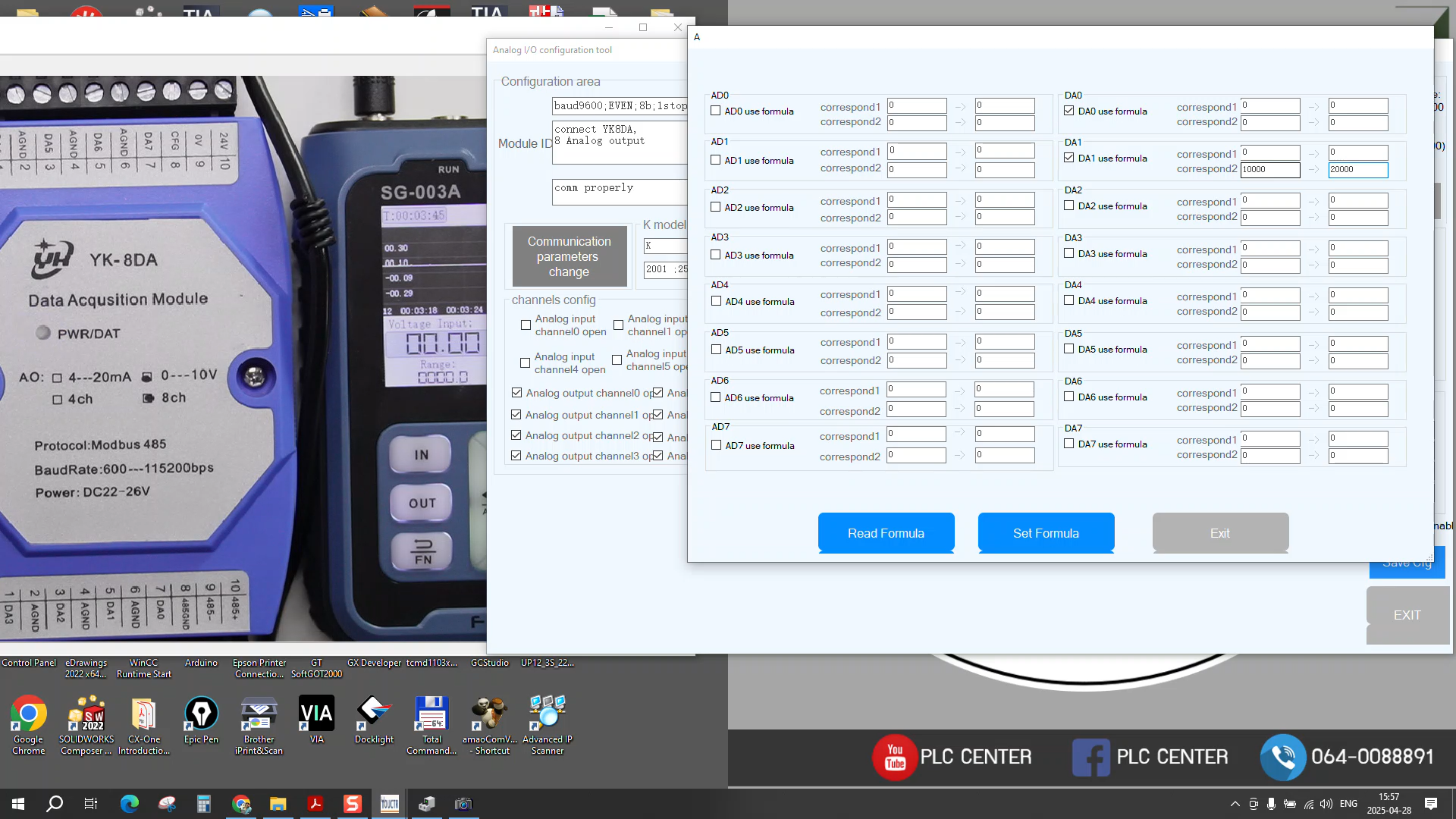Image resolution: width=1456 pixels, height=819 pixels.
Task: Open VIA desktop application icon
Action: coord(316,714)
